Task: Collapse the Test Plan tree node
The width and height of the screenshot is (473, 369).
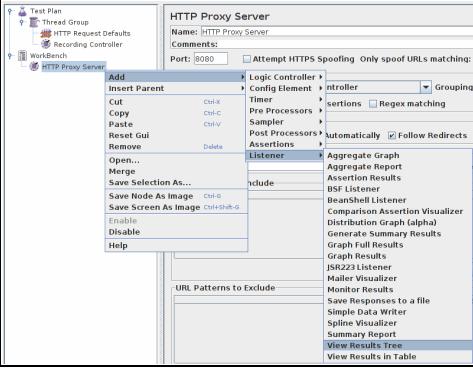Action: 10,11
